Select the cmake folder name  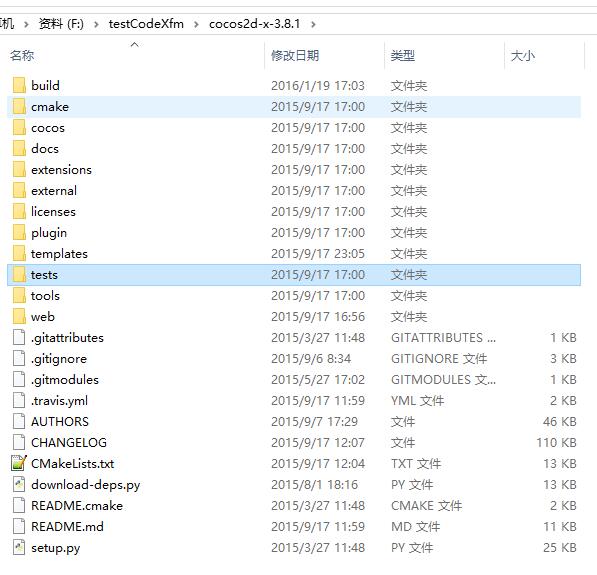point(50,107)
